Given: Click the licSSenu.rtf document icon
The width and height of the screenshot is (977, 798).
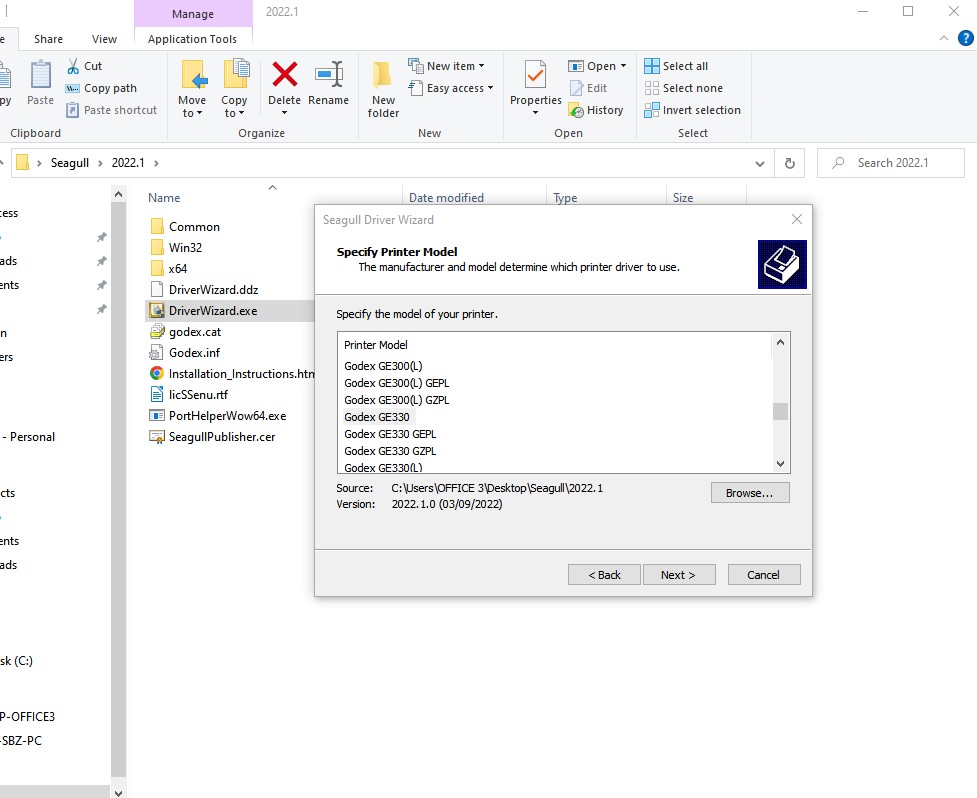Looking at the screenshot, I should [x=157, y=395].
